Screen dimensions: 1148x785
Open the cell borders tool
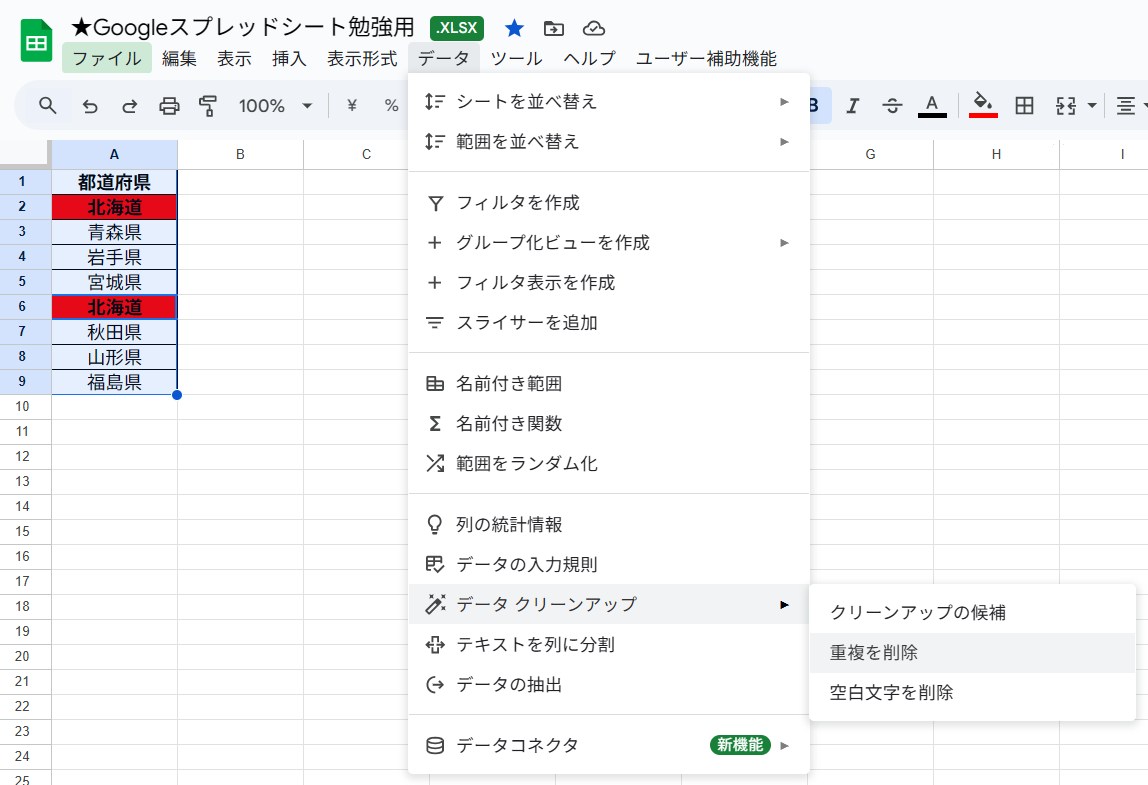click(1024, 105)
